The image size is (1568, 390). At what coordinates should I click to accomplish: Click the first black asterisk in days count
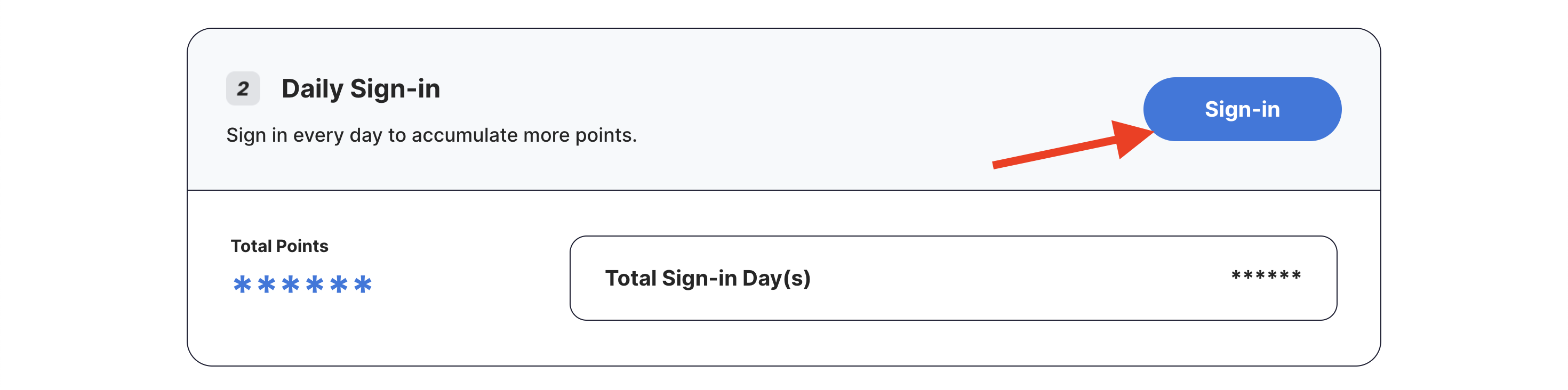coord(1236,275)
